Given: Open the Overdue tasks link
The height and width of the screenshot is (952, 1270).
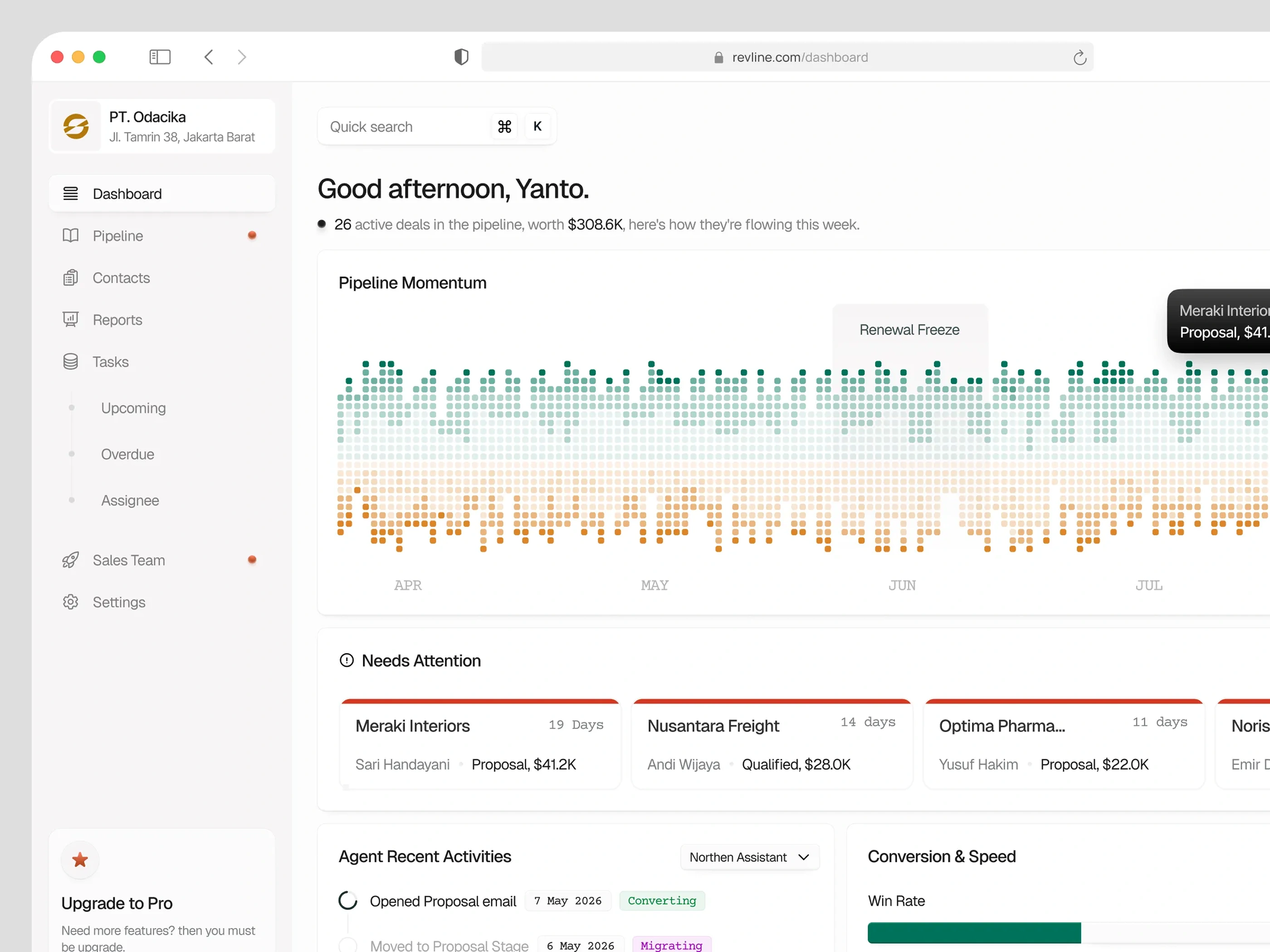Looking at the screenshot, I should (127, 454).
